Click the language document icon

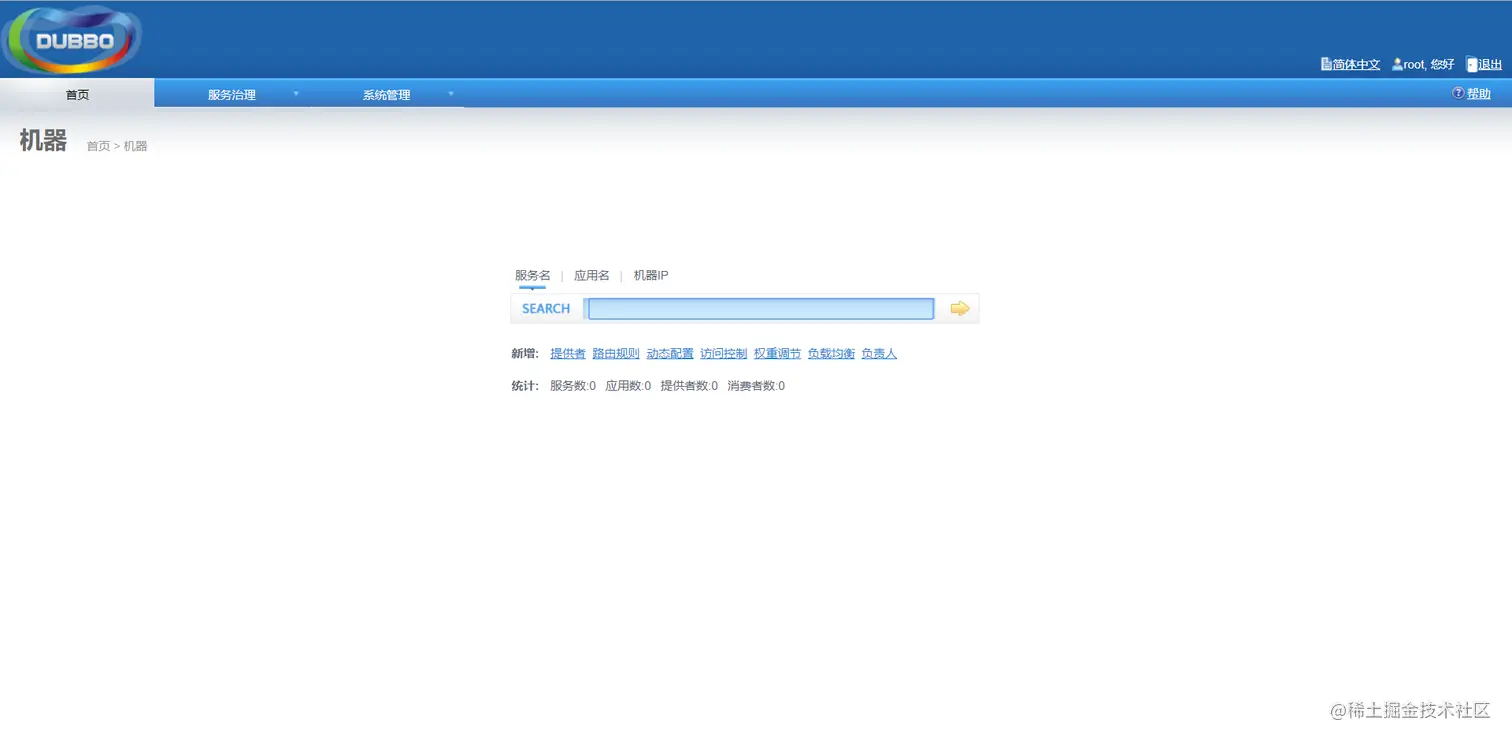click(1326, 64)
